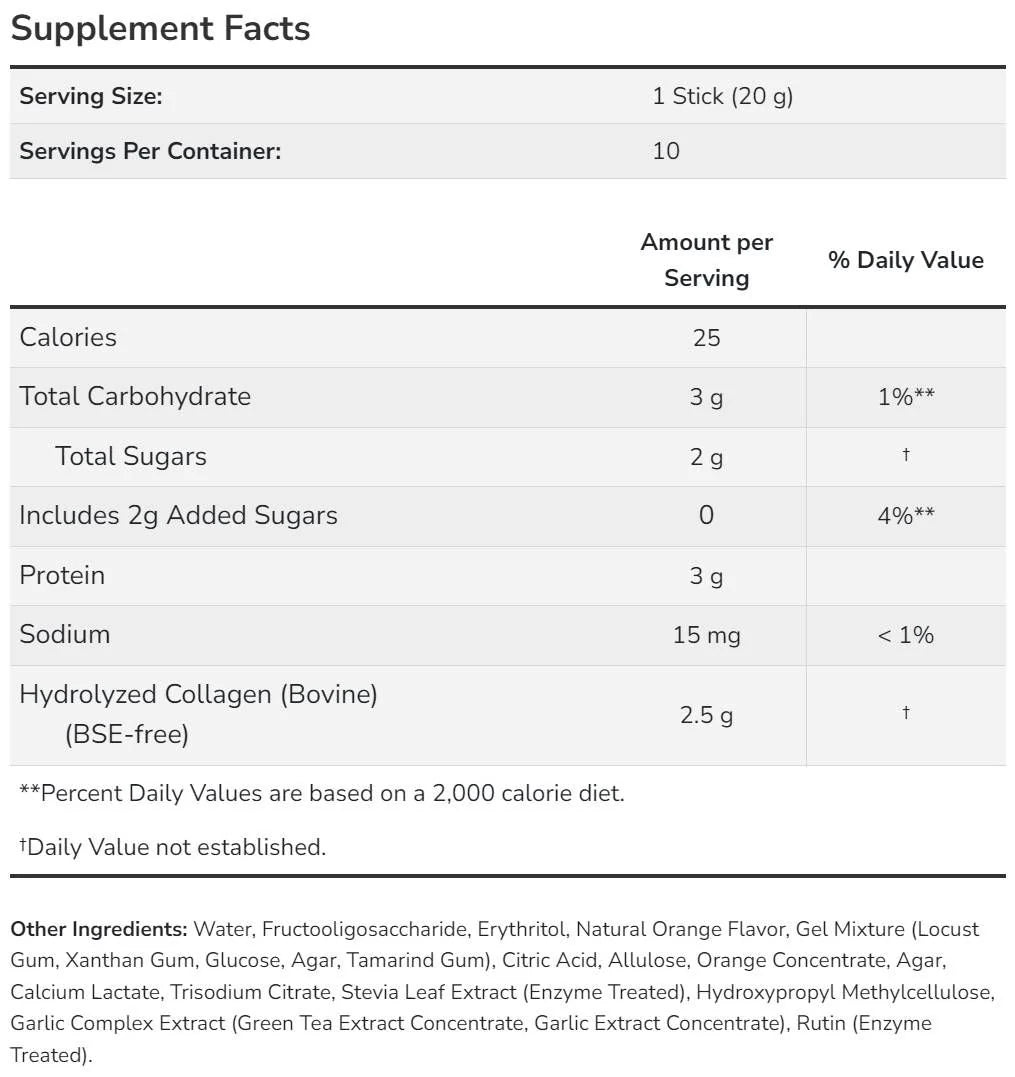Image resolution: width=1015 pixels, height=1077 pixels.
Task: Select the '1 Stick (20 g)' value
Action: pos(722,97)
